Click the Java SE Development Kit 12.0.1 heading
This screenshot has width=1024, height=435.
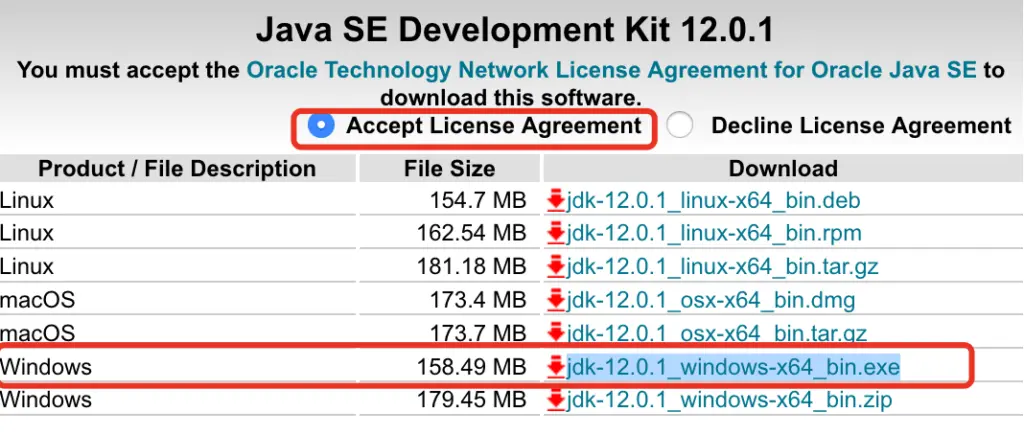click(x=514, y=30)
